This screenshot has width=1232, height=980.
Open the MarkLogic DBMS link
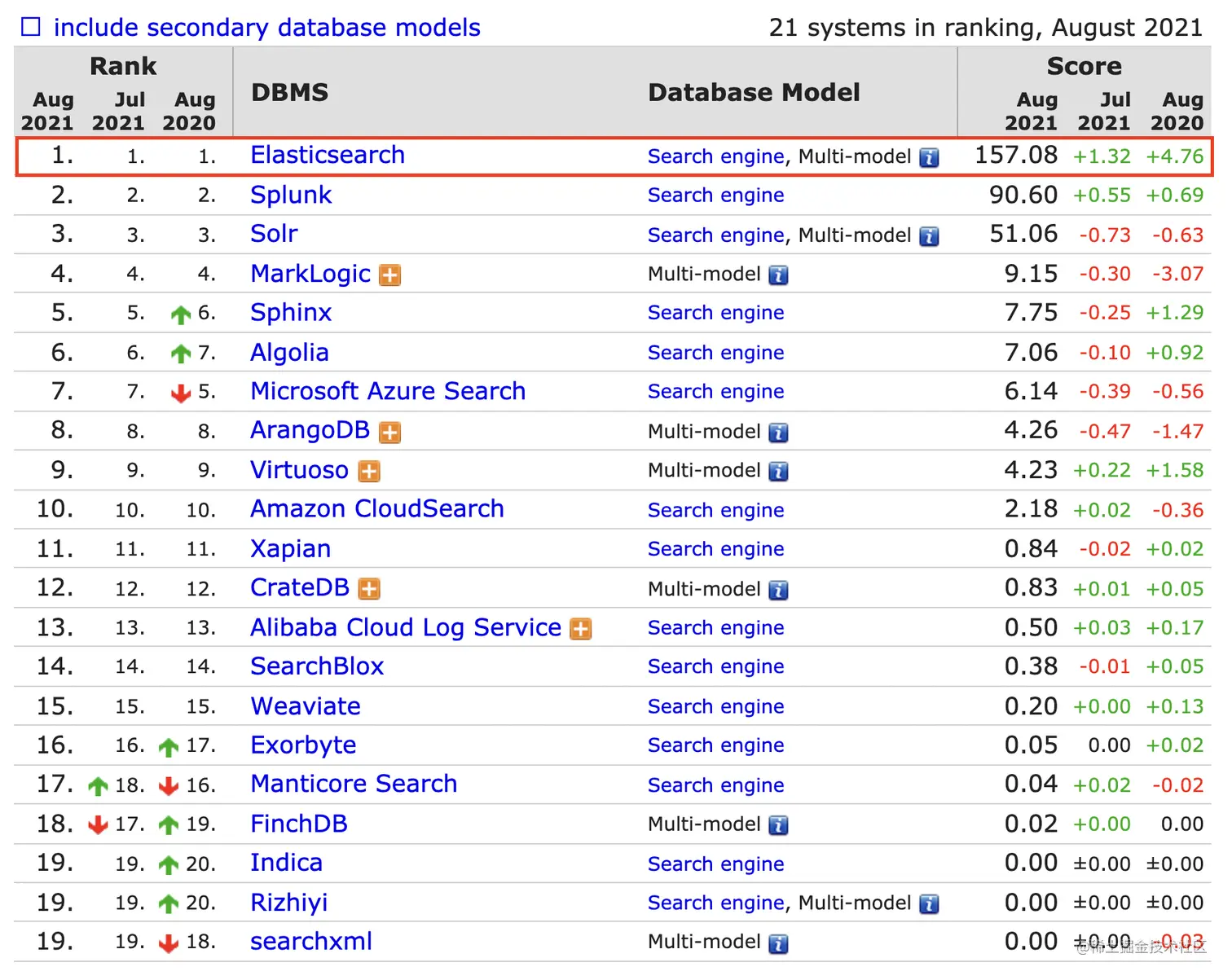(310, 274)
